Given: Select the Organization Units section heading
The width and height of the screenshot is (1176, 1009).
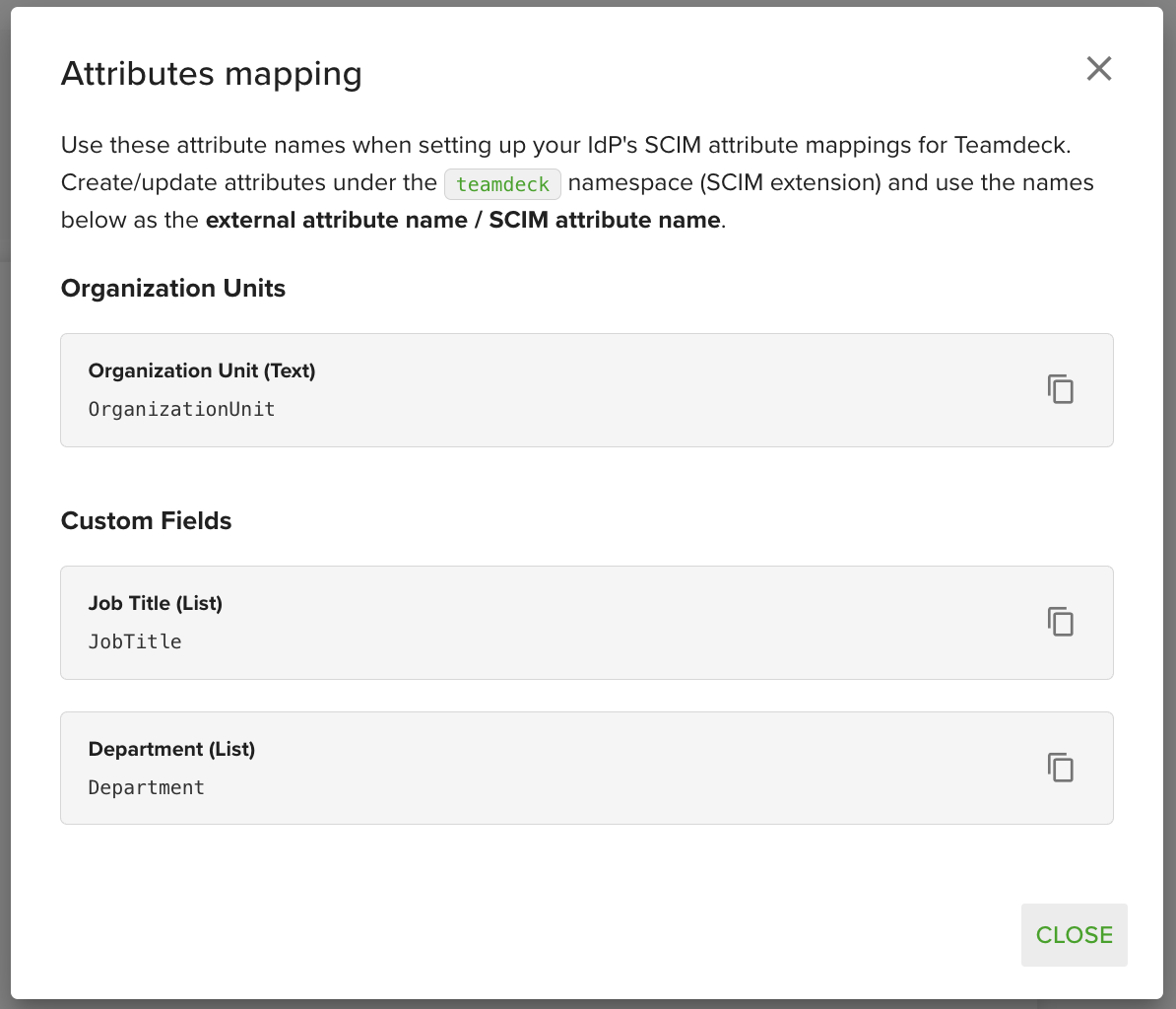Looking at the screenshot, I should [x=173, y=289].
